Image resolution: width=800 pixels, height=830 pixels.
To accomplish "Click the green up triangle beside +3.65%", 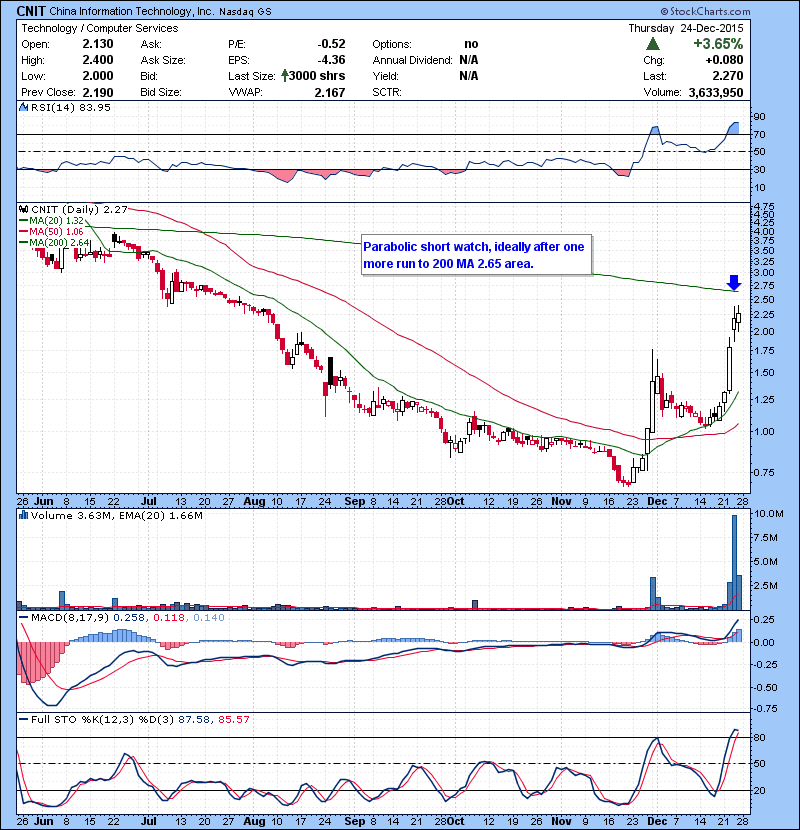I will (653, 43).
